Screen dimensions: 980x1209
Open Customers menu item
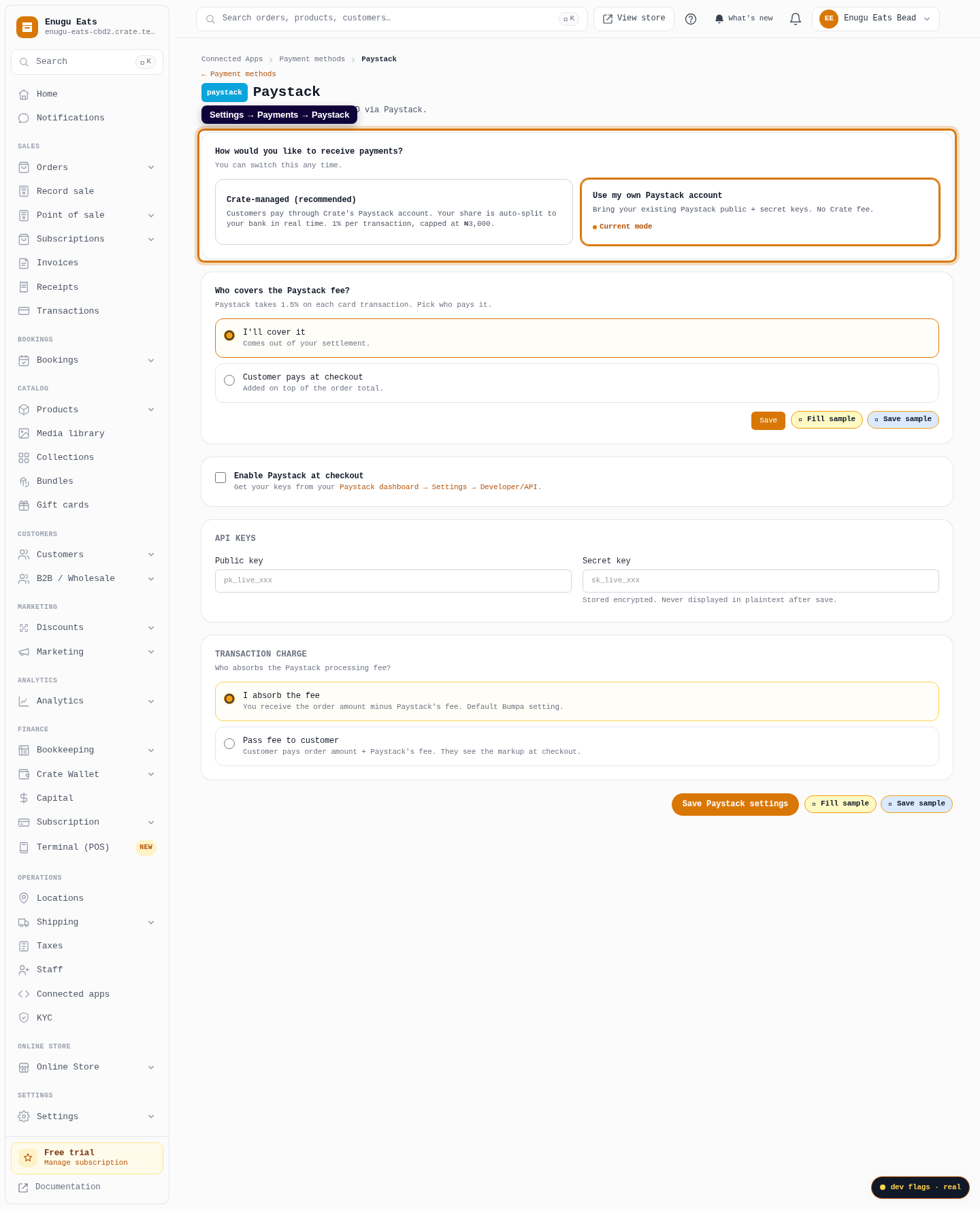(x=87, y=554)
